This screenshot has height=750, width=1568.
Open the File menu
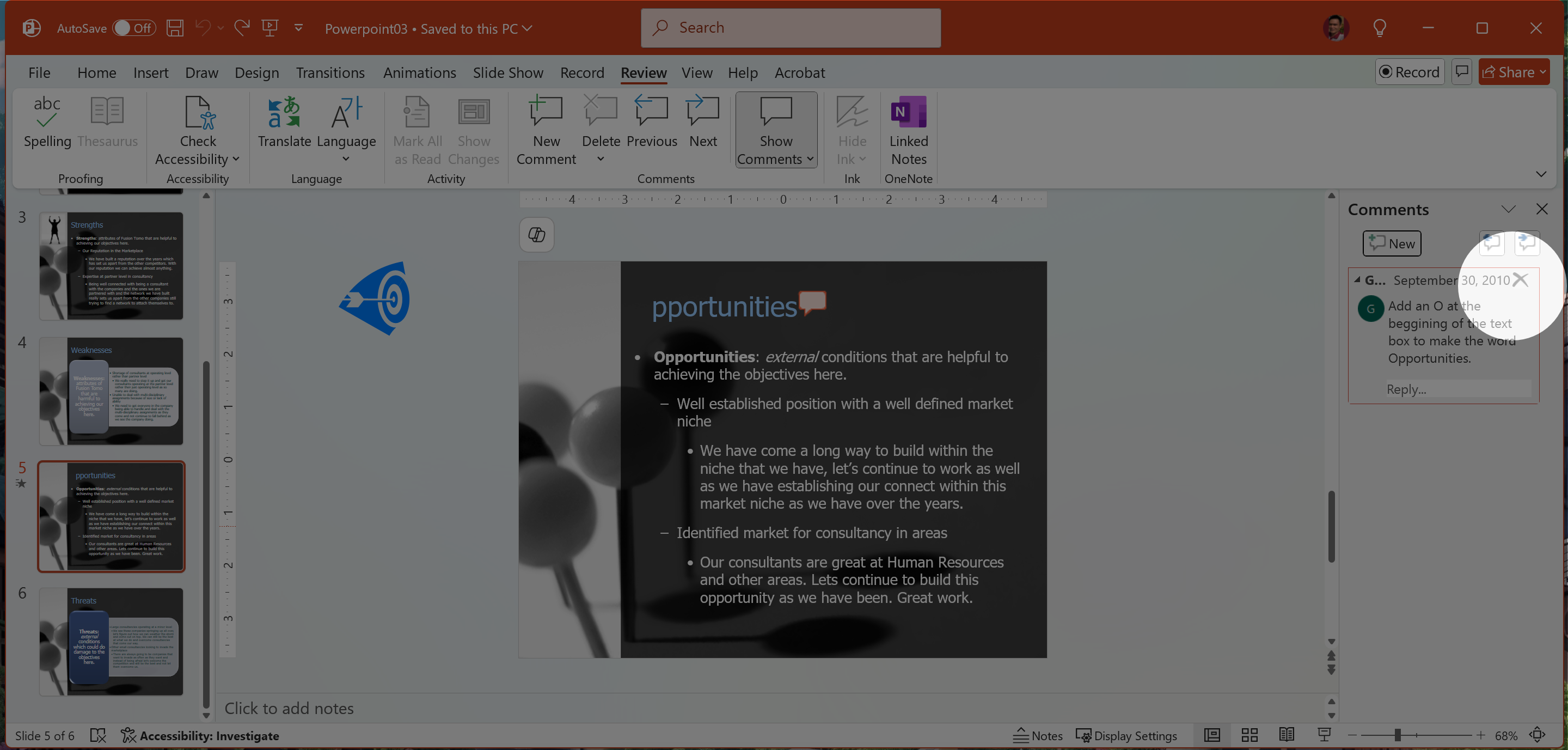(x=39, y=73)
